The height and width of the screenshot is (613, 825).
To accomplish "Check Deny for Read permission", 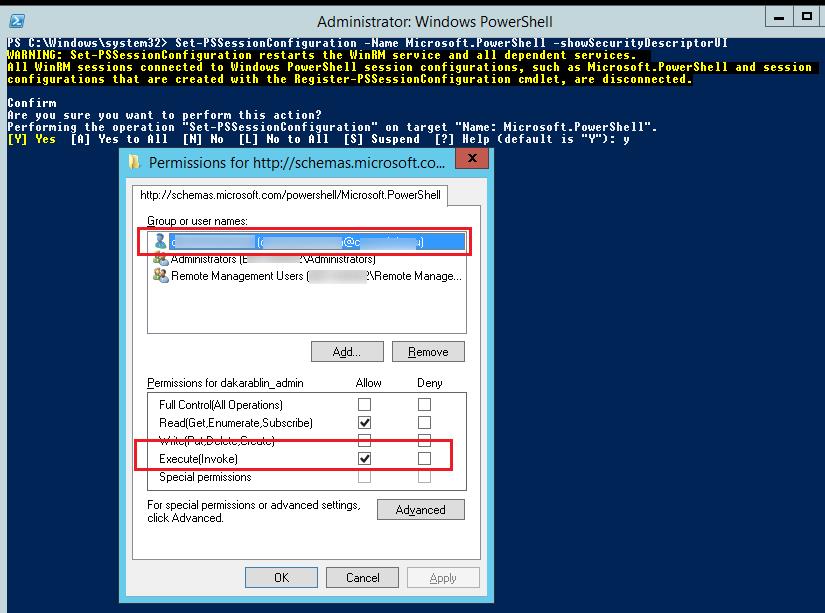I will [424, 421].
